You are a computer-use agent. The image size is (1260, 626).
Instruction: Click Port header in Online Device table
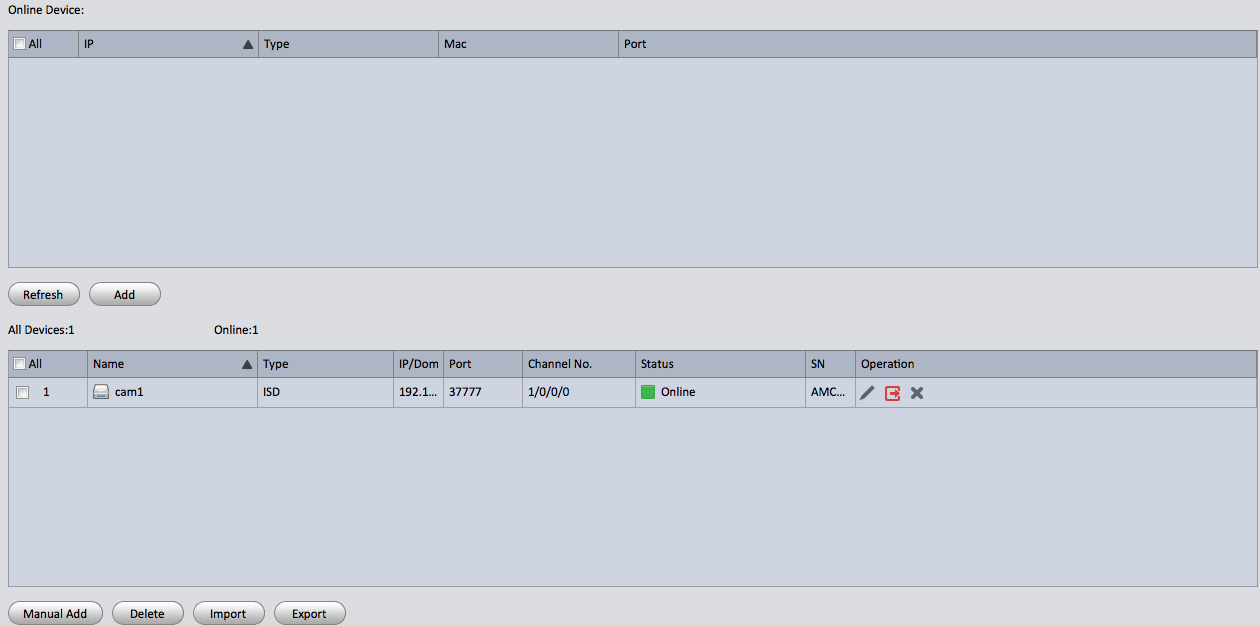pyautogui.click(x=937, y=44)
